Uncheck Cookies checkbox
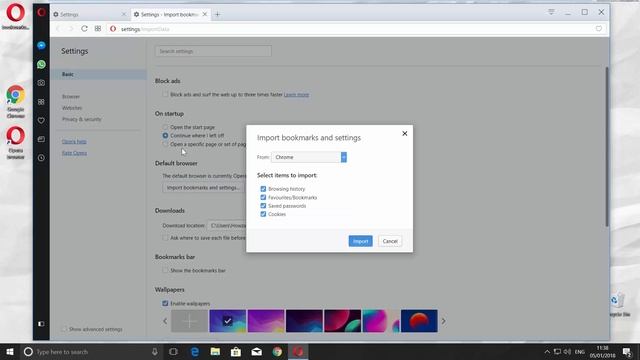Viewport: 640px width, 360px height. 263,214
